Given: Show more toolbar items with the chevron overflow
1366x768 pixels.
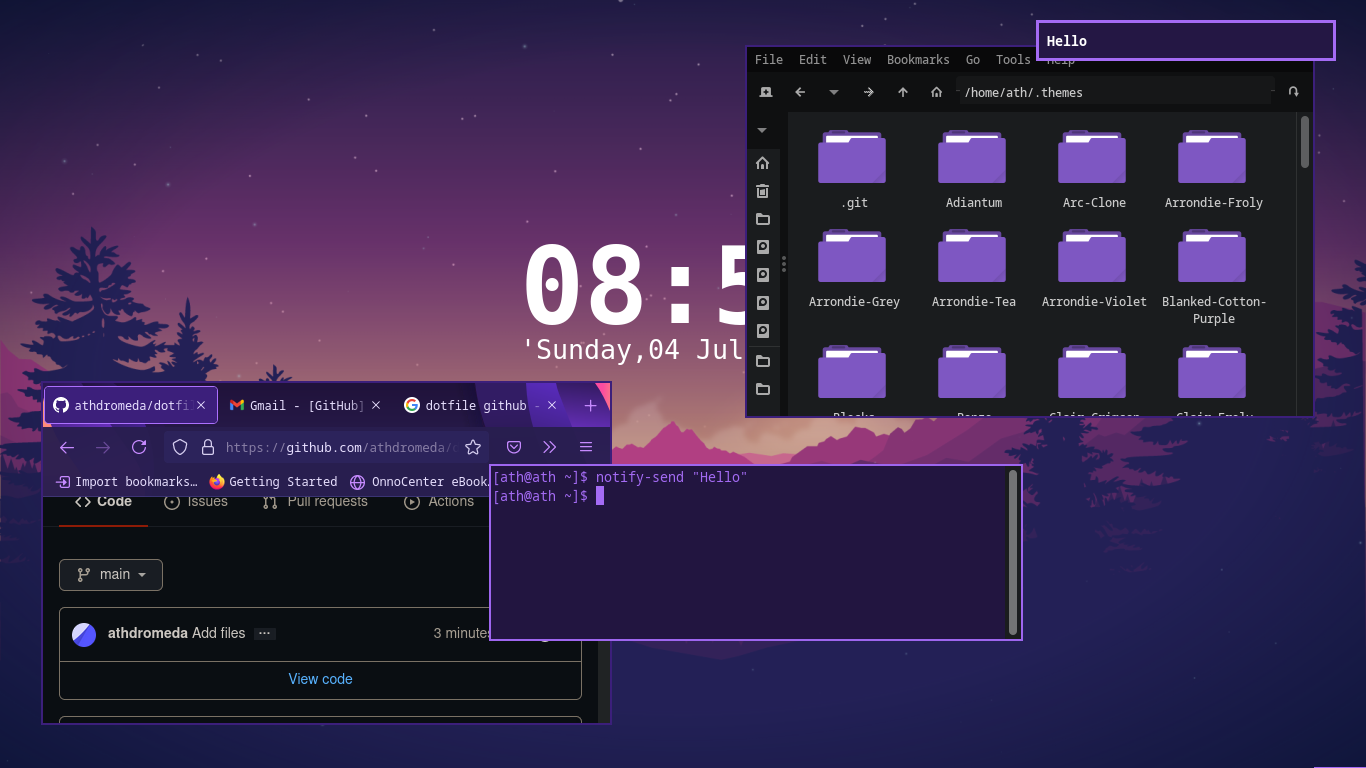Looking at the screenshot, I should [550, 447].
